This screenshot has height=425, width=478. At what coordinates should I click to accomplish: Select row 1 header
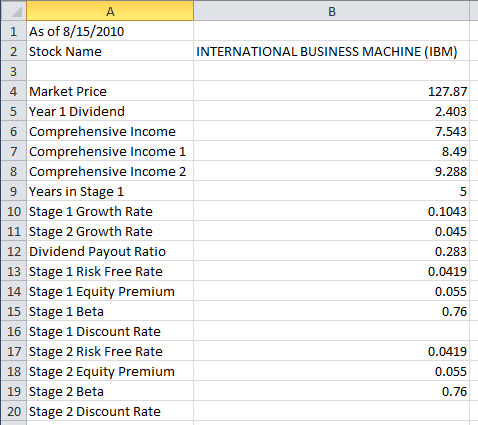[14, 31]
